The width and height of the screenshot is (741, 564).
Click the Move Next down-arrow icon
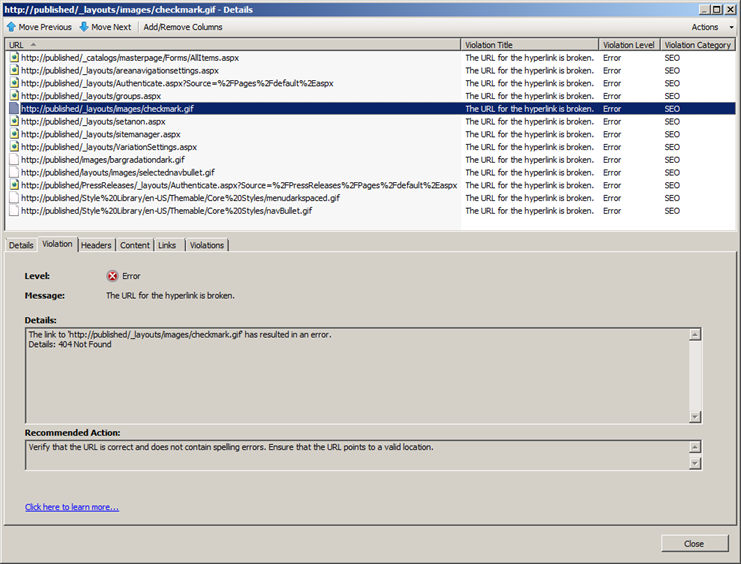click(84, 27)
